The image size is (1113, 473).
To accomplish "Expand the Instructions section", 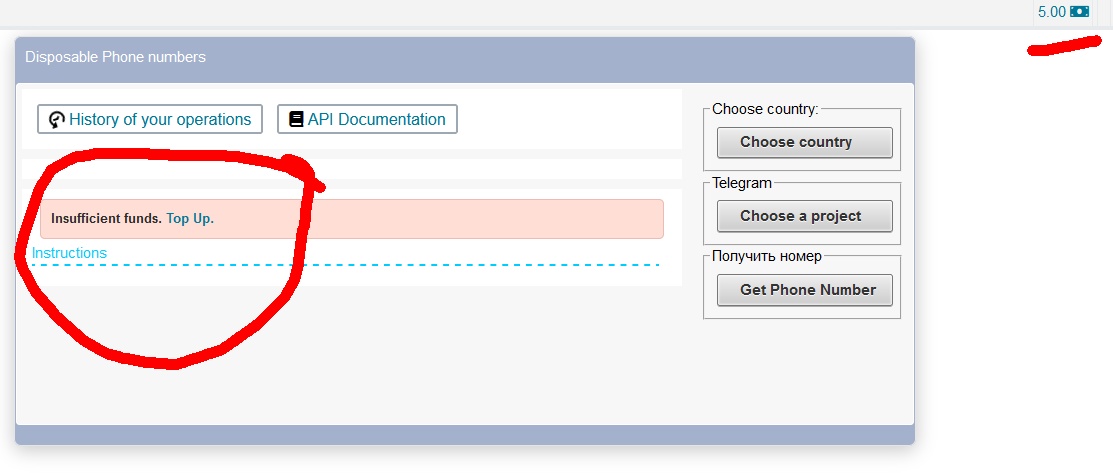I will pos(70,253).
